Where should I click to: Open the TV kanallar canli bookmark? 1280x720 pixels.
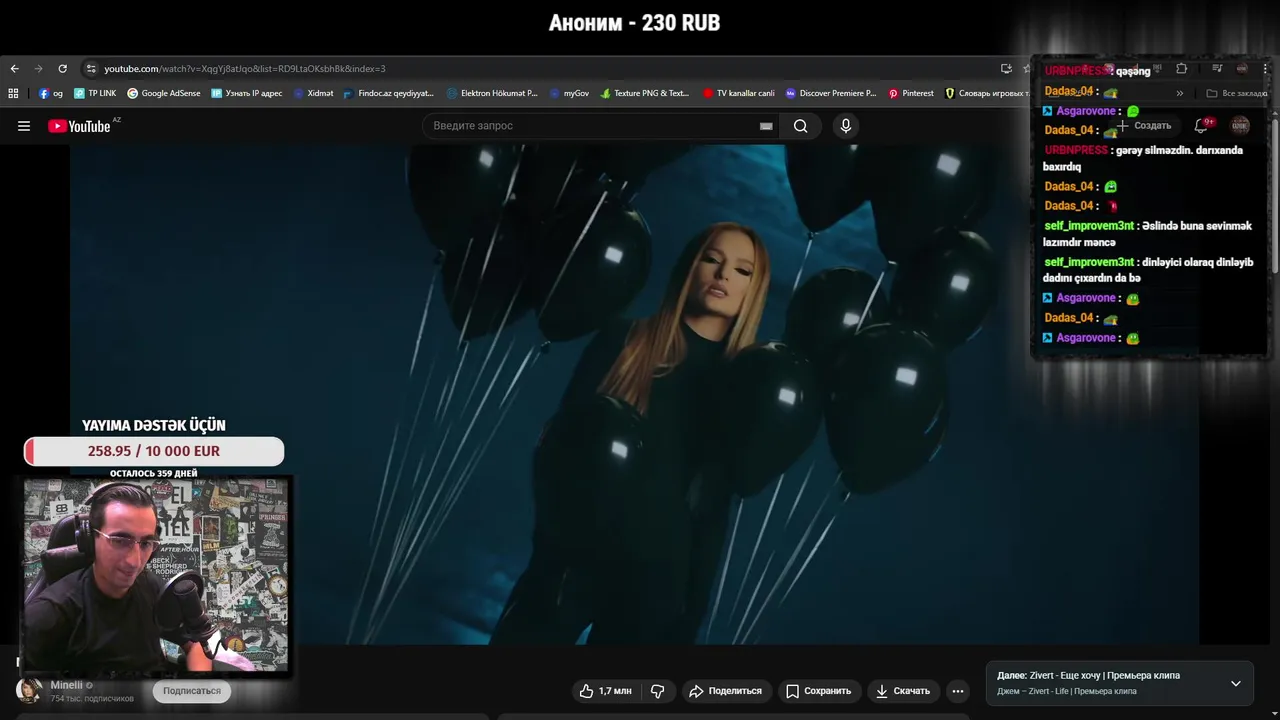(739, 93)
